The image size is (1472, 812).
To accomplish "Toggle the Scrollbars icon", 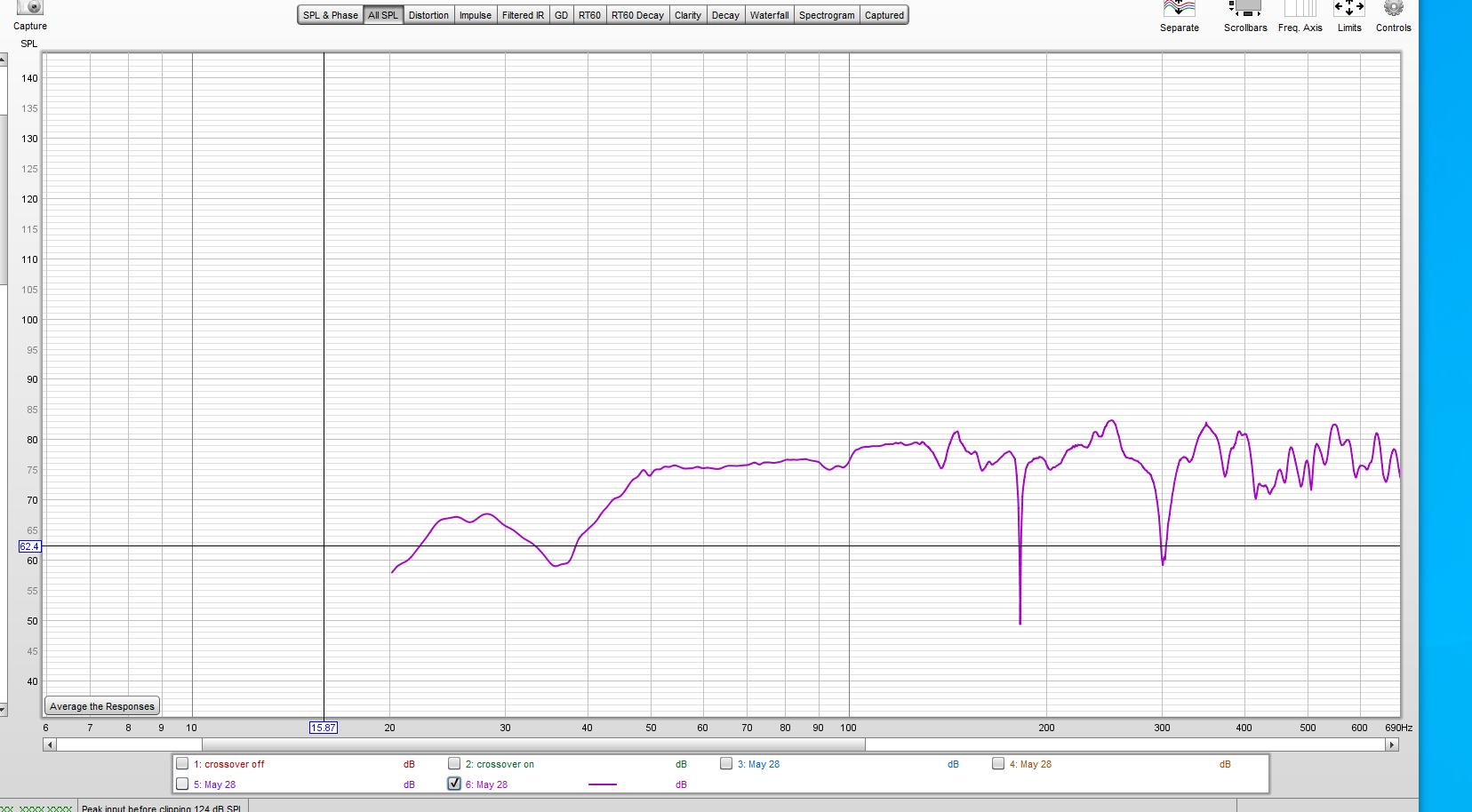I will pos(1244,9).
